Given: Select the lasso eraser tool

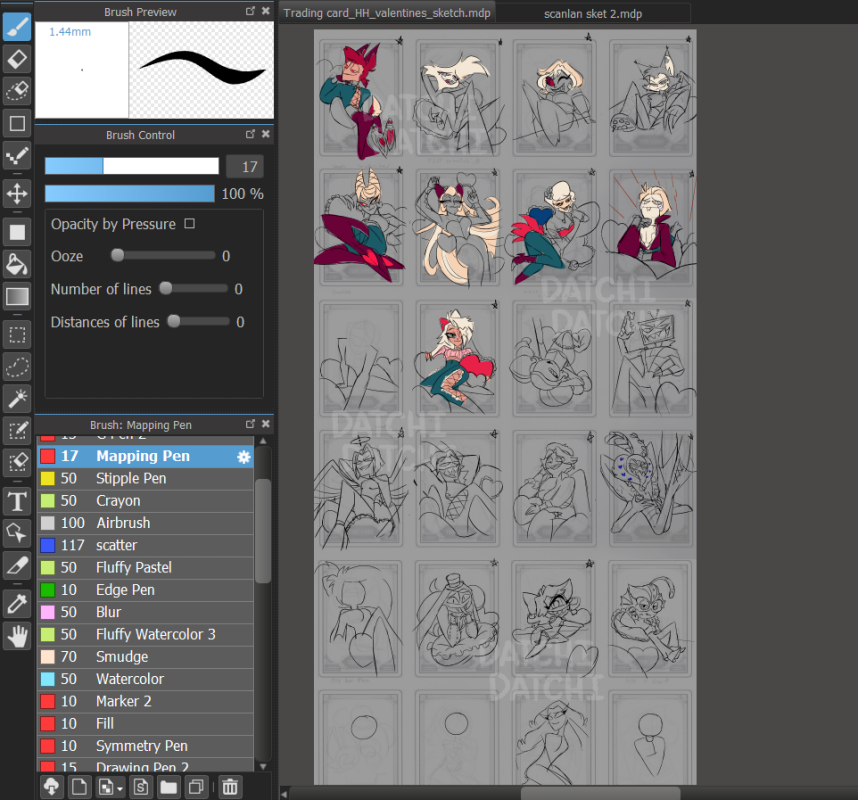Looking at the screenshot, I should [17, 91].
